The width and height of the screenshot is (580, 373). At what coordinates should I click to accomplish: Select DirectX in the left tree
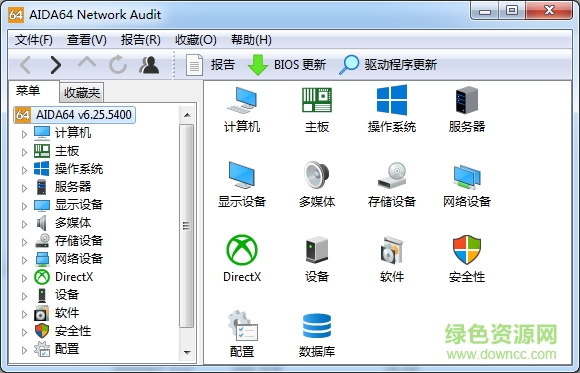(x=74, y=277)
